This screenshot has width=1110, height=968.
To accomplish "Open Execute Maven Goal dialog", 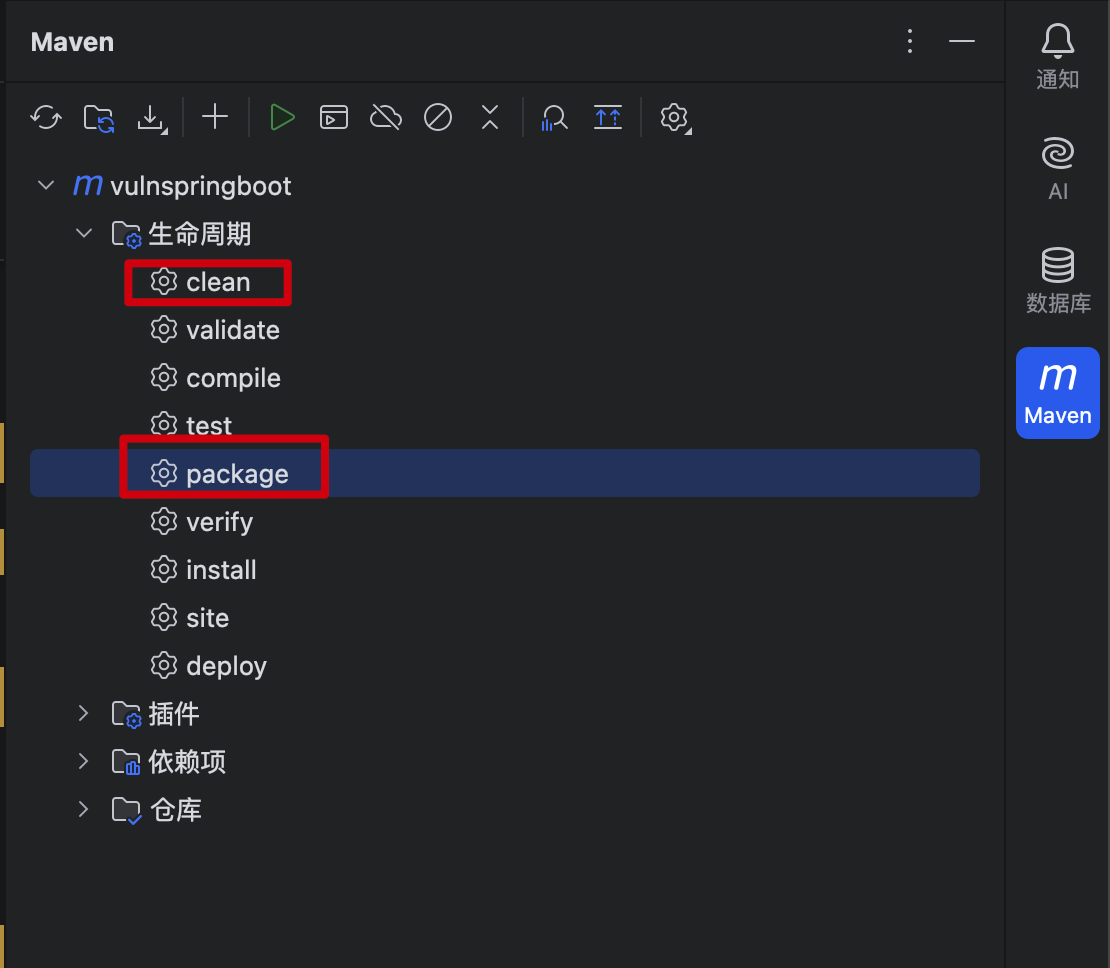I will [333, 118].
